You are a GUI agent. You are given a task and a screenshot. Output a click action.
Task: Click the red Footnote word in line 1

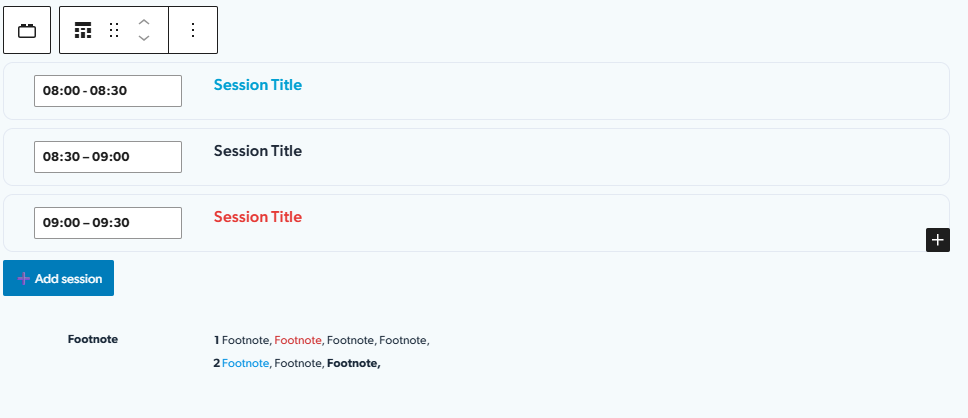click(x=298, y=341)
